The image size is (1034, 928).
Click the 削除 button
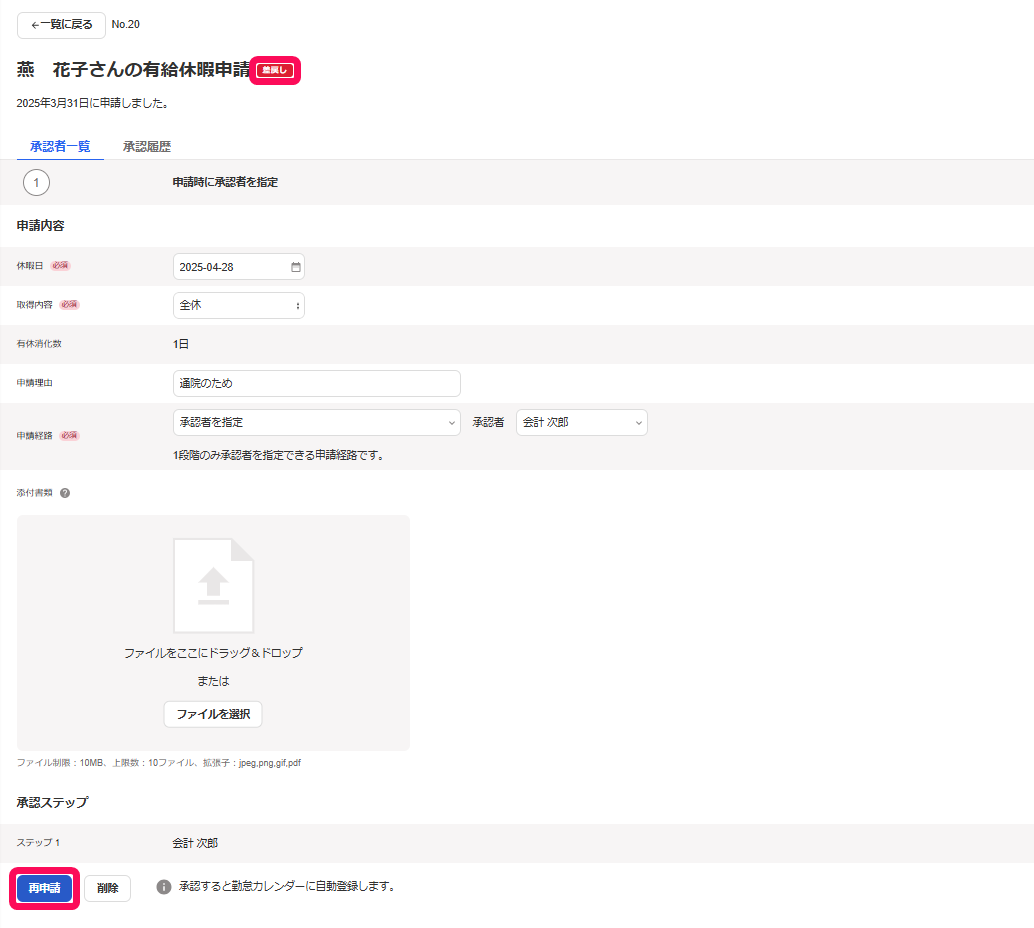107,888
